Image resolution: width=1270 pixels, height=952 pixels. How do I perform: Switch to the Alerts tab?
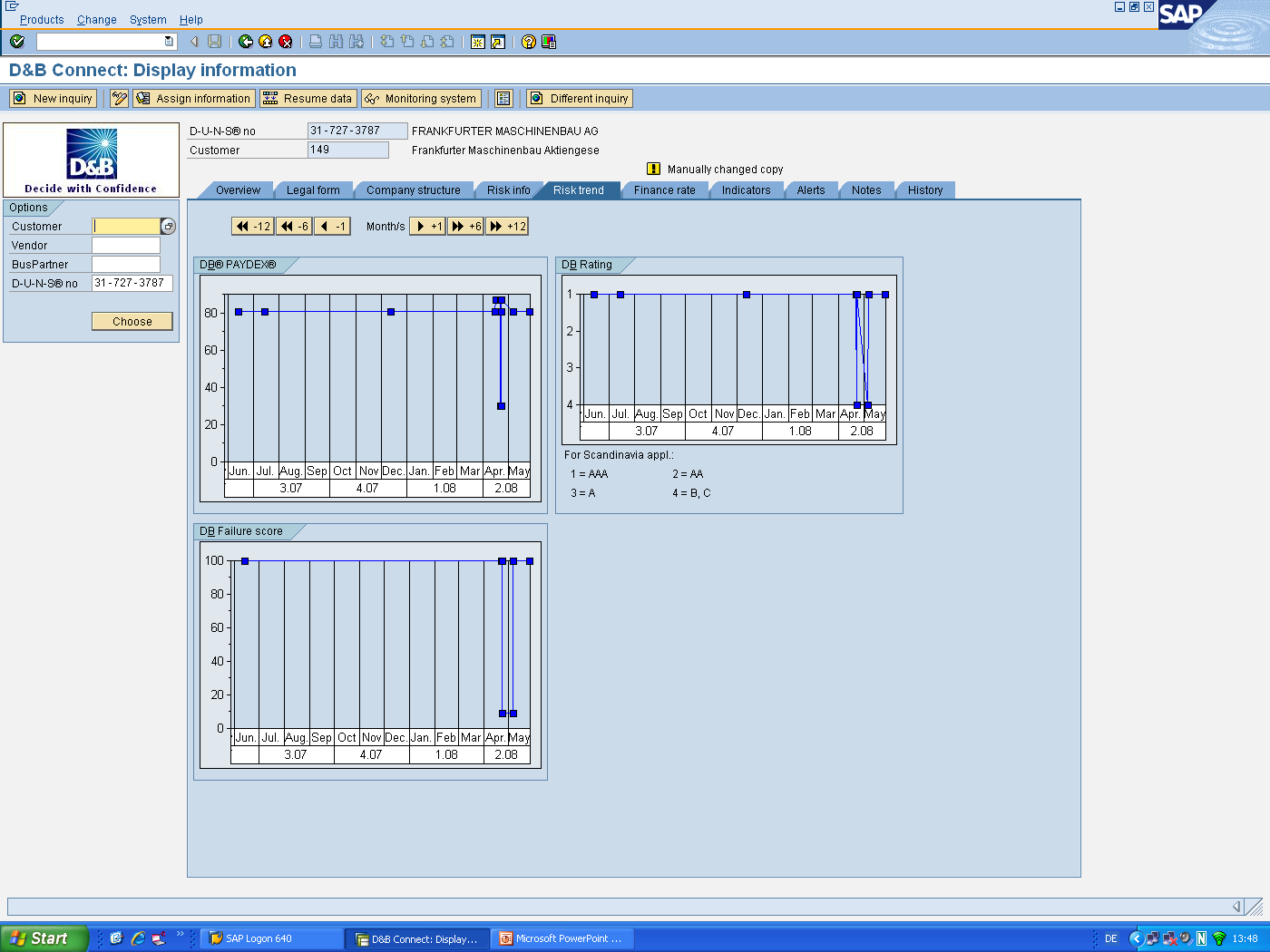click(811, 190)
